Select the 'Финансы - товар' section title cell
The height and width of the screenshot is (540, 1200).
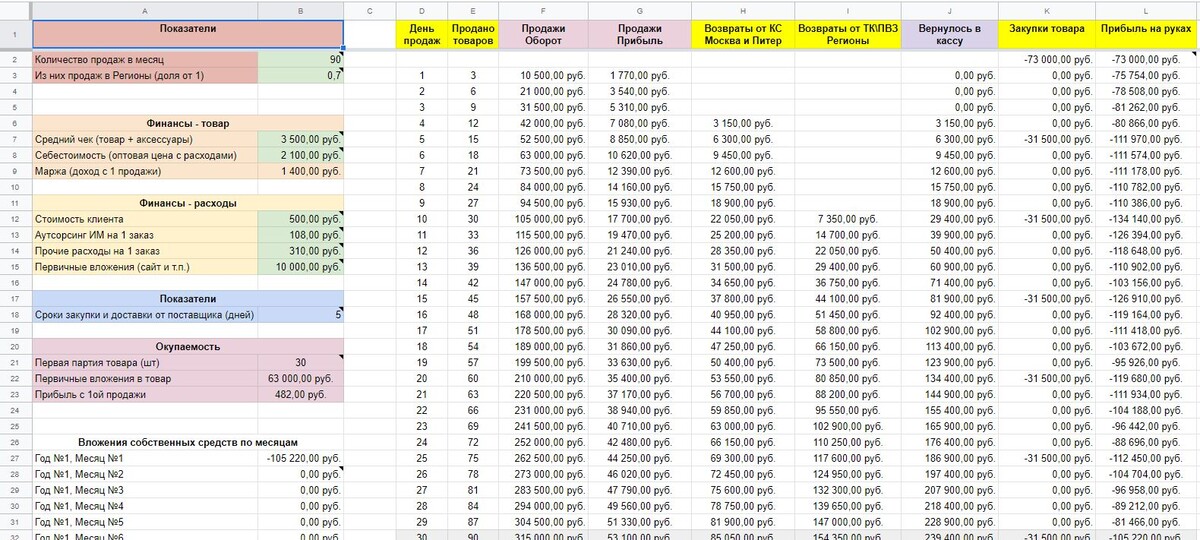point(189,123)
